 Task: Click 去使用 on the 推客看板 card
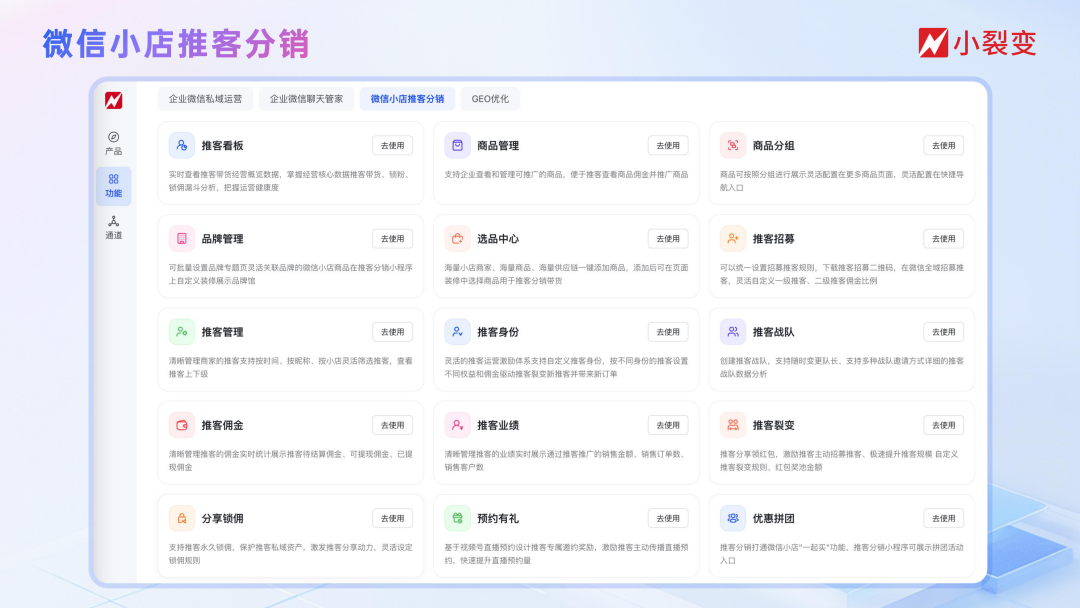391,145
